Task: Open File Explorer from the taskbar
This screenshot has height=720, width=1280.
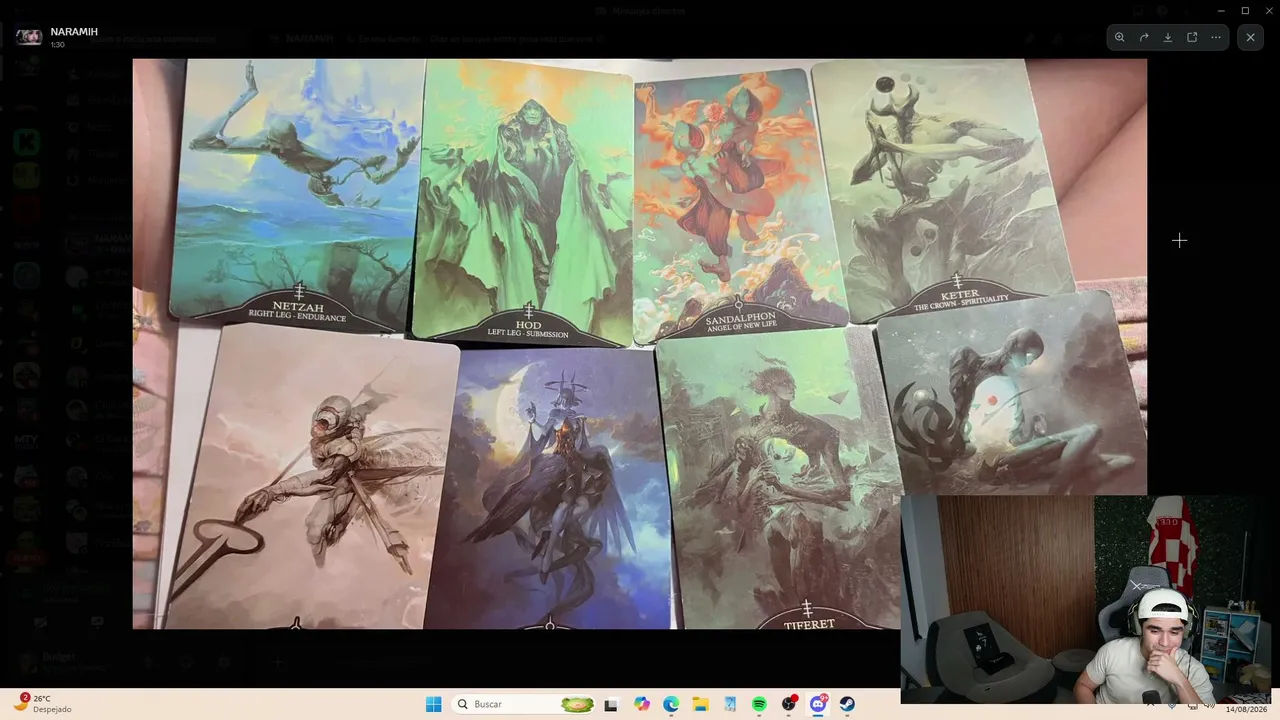Action: tap(700, 704)
